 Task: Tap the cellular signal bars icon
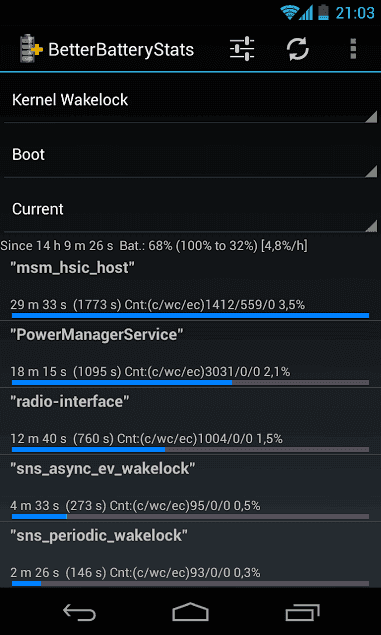[x=306, y=13]
